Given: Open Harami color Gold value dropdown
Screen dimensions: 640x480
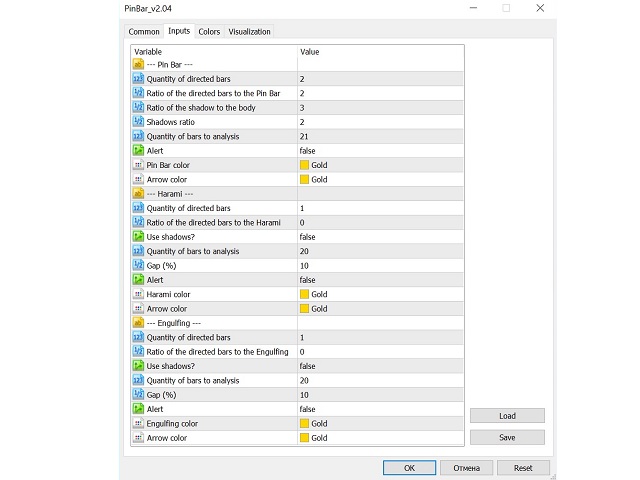Looking at the screenshot, I should click(380, 294).
